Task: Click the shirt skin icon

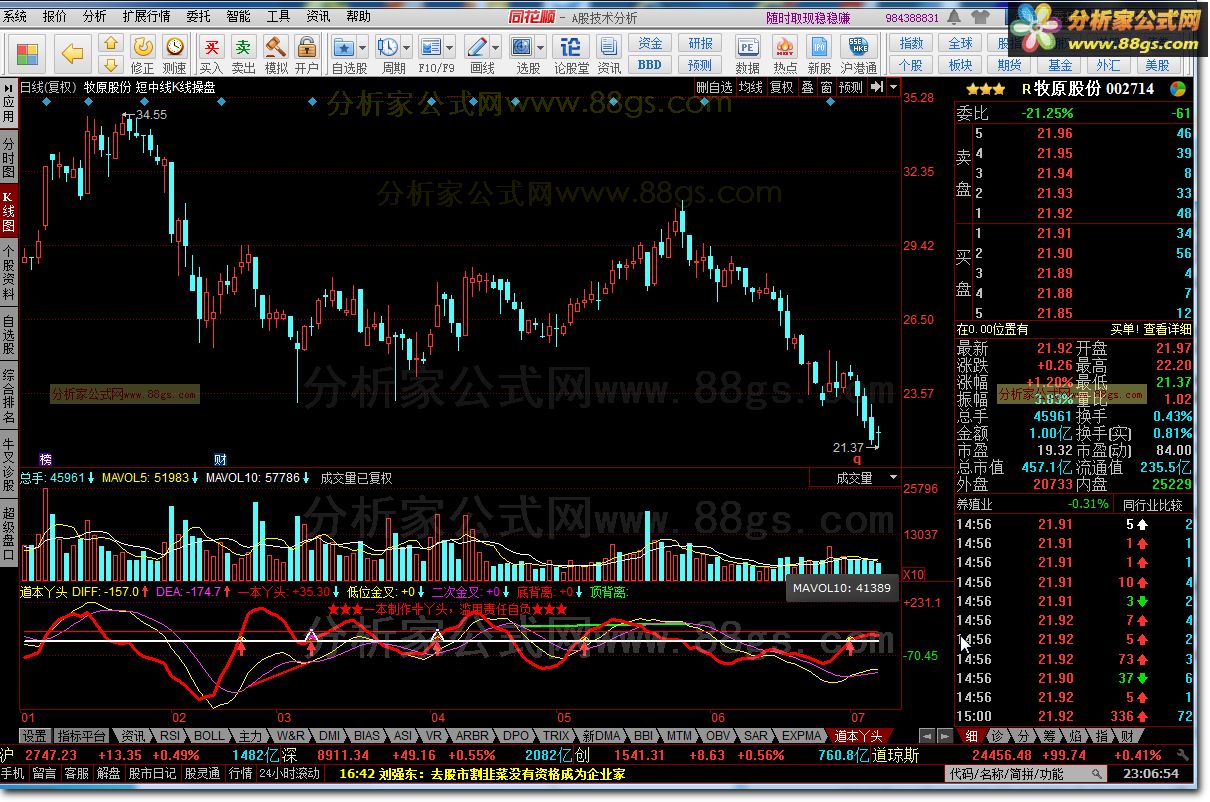Action: [x=980, y=17]
